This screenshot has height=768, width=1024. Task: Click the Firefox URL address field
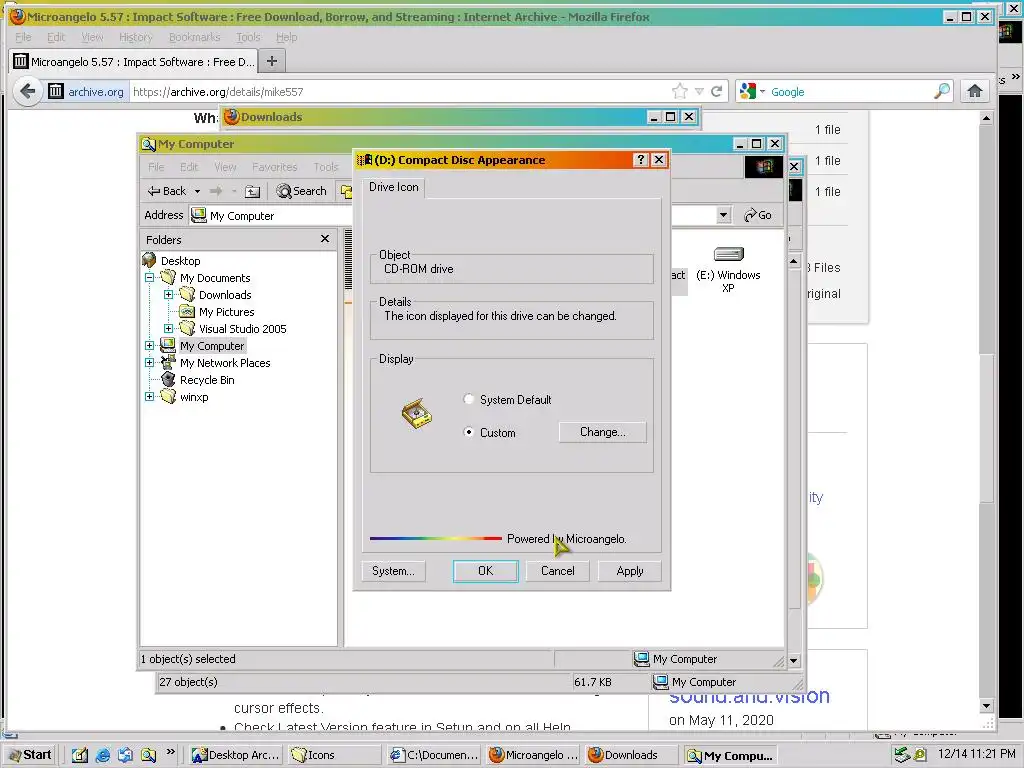tap(398, 91)
